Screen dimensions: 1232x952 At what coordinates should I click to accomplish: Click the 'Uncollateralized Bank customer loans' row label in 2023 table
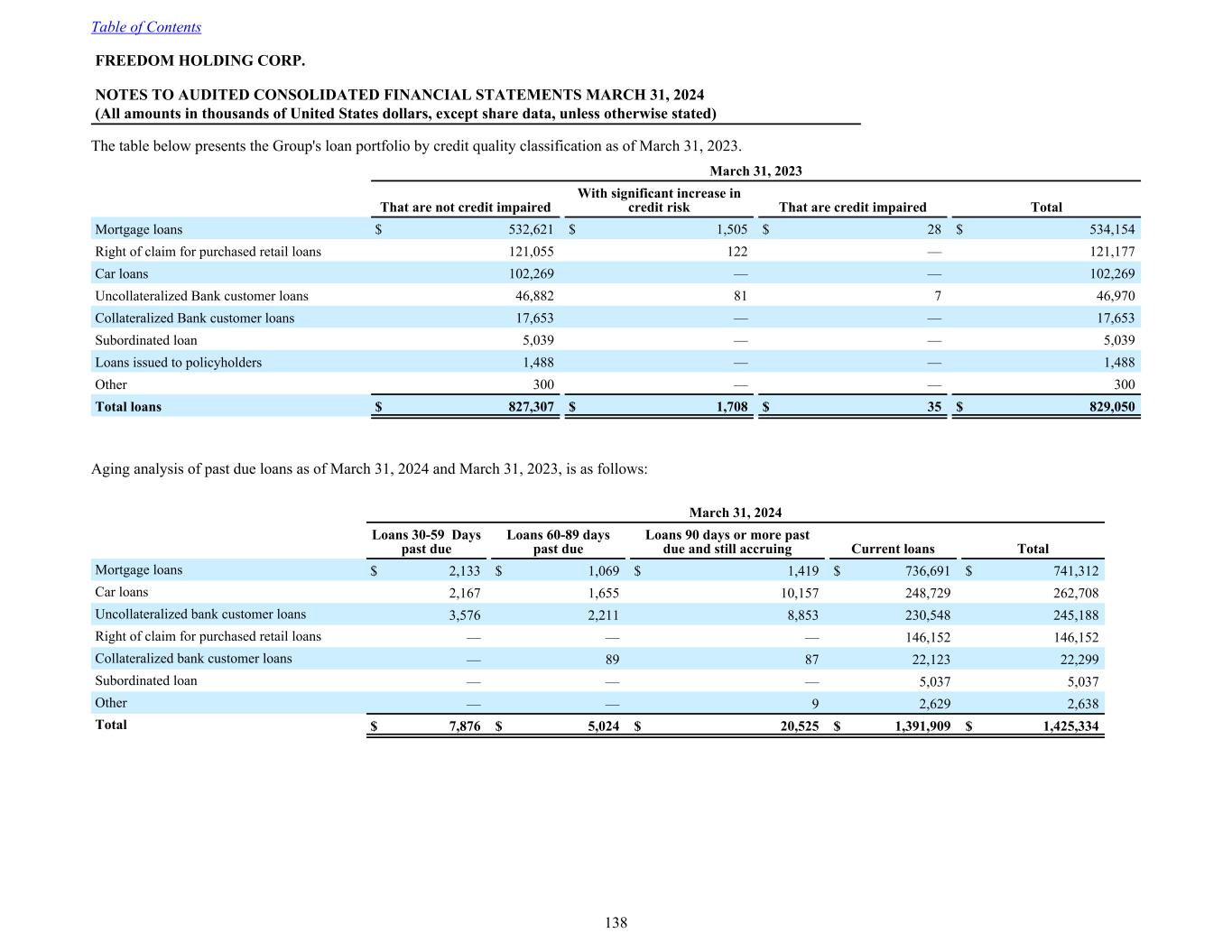coord(201,296)
